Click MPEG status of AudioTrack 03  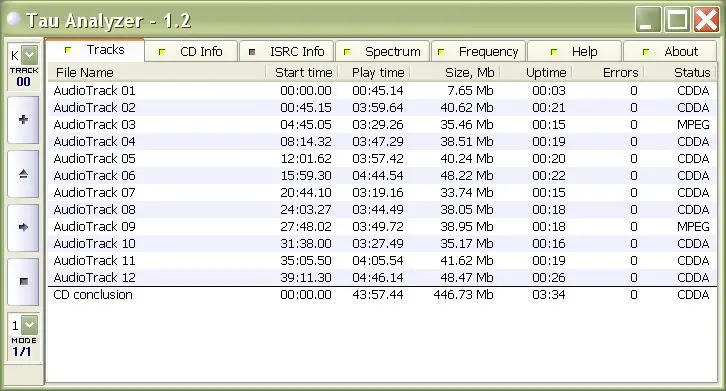pos(693,125)
